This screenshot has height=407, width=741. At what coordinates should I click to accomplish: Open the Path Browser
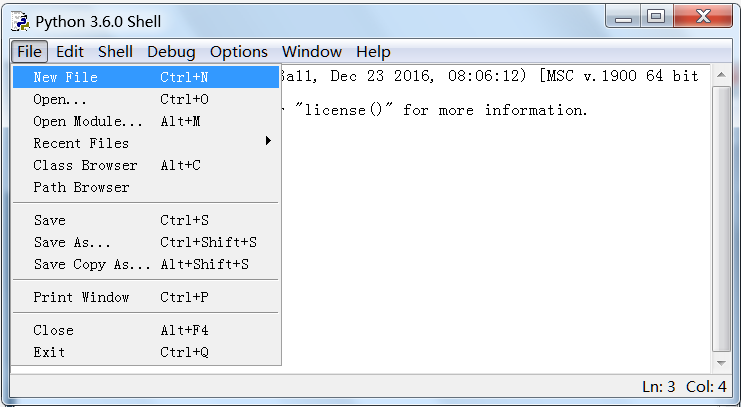[x=81, y=187]
